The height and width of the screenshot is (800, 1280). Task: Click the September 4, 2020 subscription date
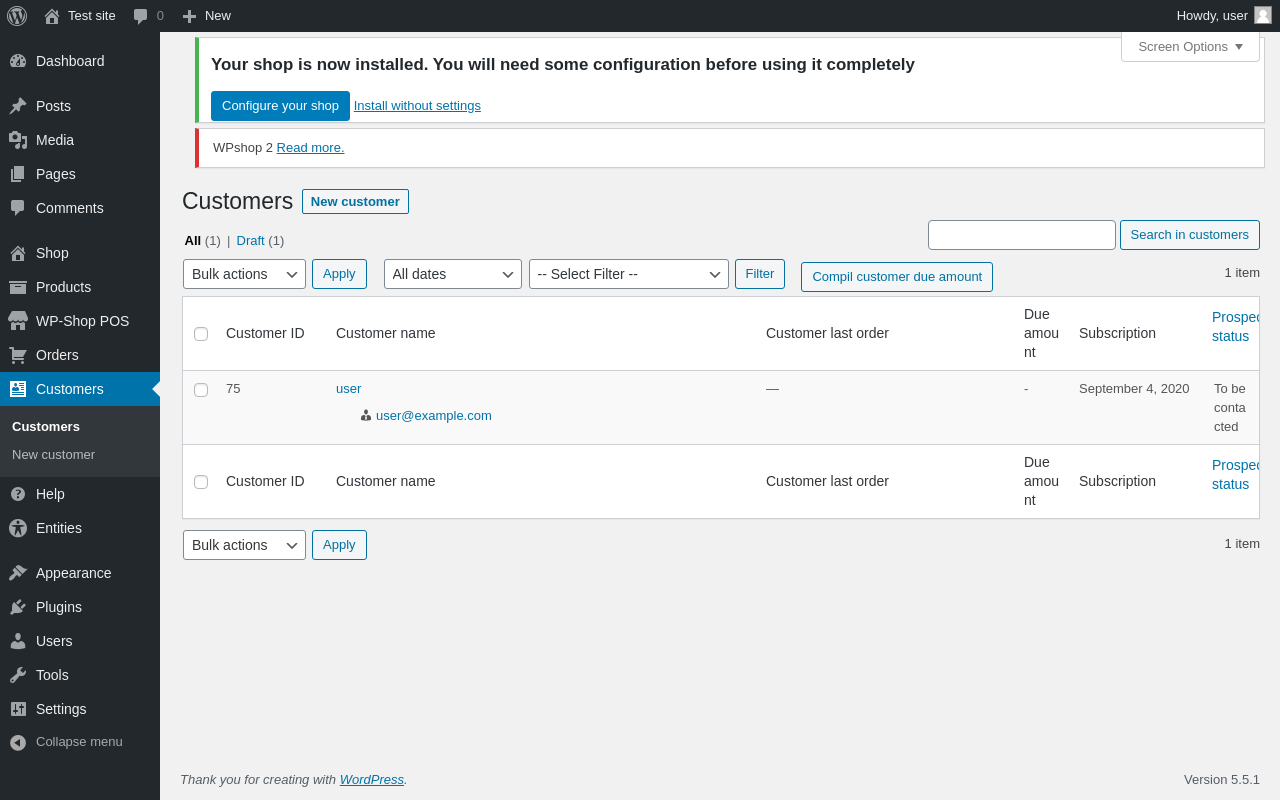(1134, 389)
